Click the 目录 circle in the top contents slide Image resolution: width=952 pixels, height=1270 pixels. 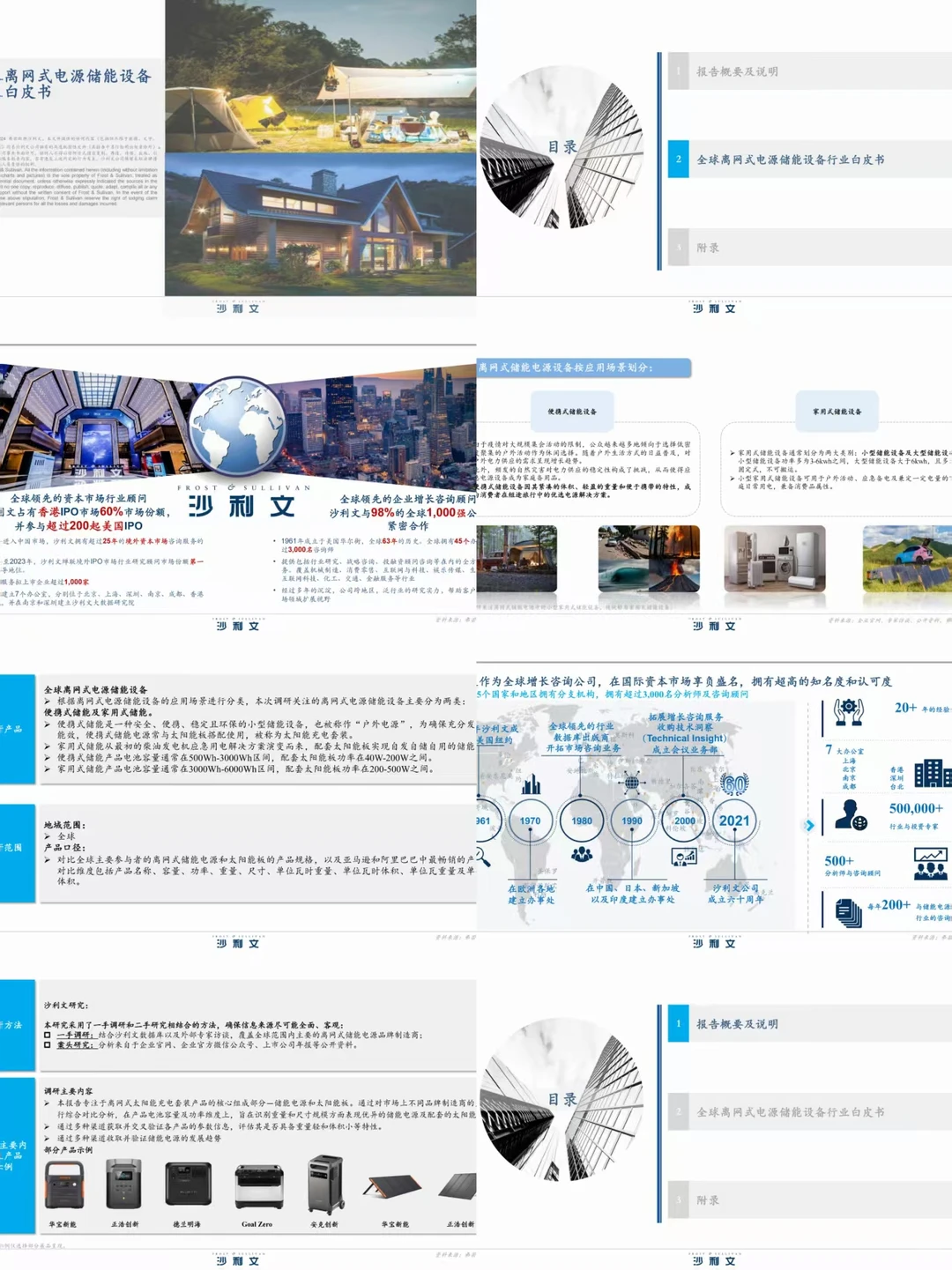[562, 147]
